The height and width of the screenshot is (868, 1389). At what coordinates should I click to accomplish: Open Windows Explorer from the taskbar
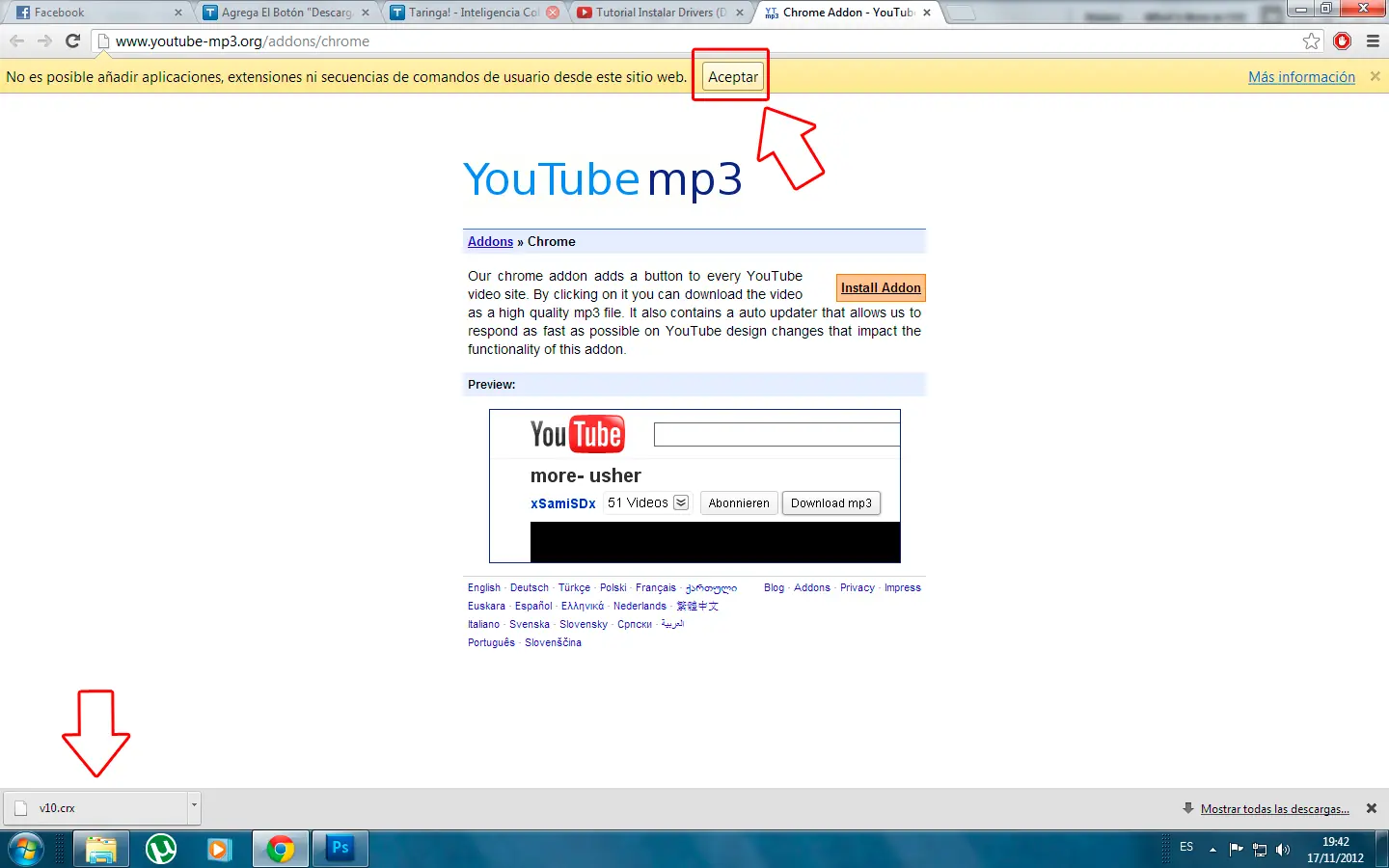pyautogui.click(x=100, y=850)
